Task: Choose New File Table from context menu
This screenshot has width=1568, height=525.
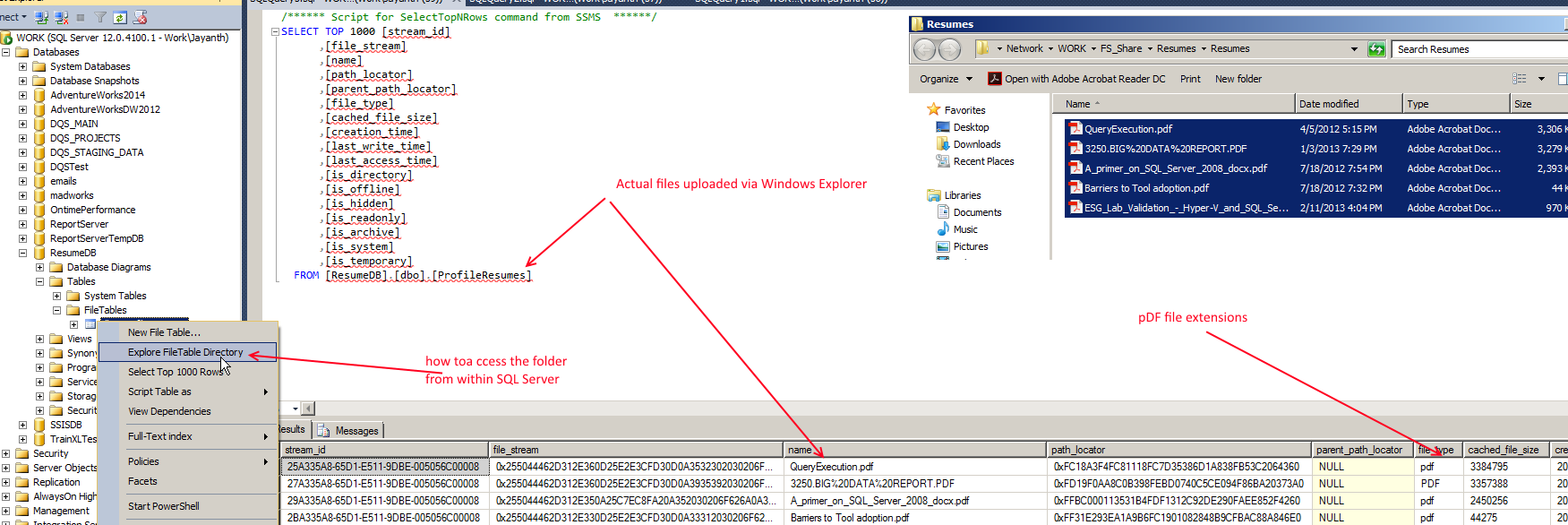Action: coord(188,332)
